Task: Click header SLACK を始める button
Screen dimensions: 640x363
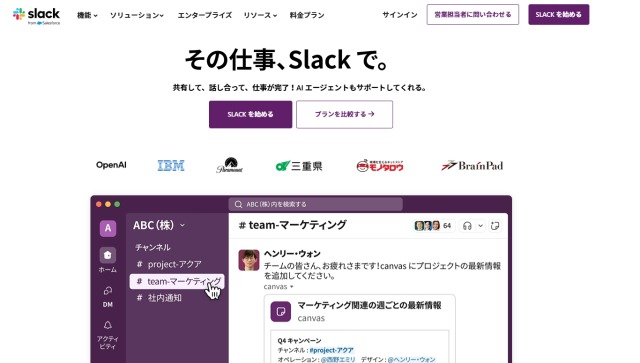Action: tap(558, 15)
